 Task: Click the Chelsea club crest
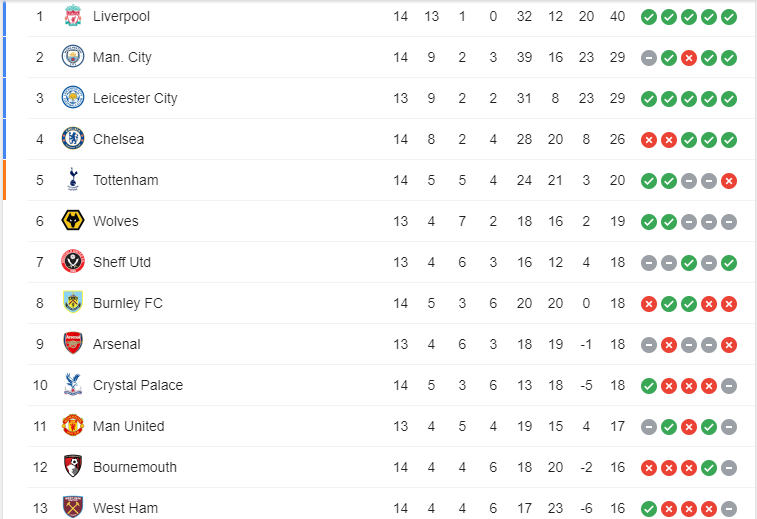72,139
